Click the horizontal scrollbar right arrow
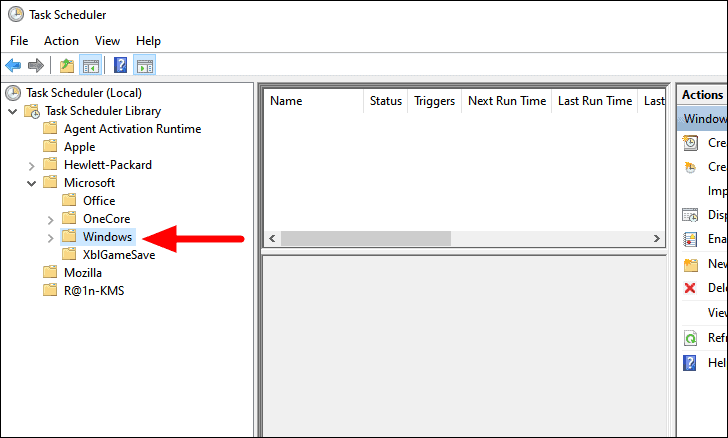 point(656,239)
